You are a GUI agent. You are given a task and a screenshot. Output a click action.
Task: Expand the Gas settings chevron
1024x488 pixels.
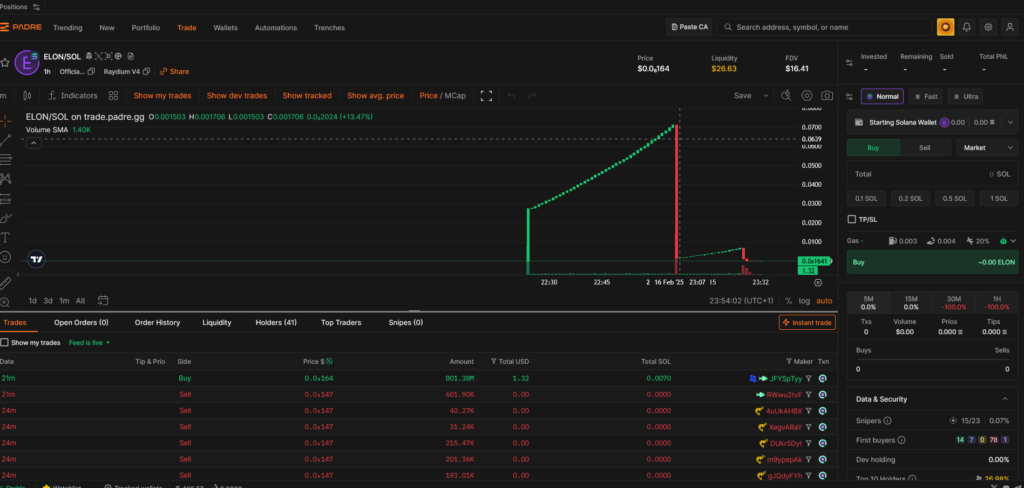pyautogui.click(x=1013, y=241)
